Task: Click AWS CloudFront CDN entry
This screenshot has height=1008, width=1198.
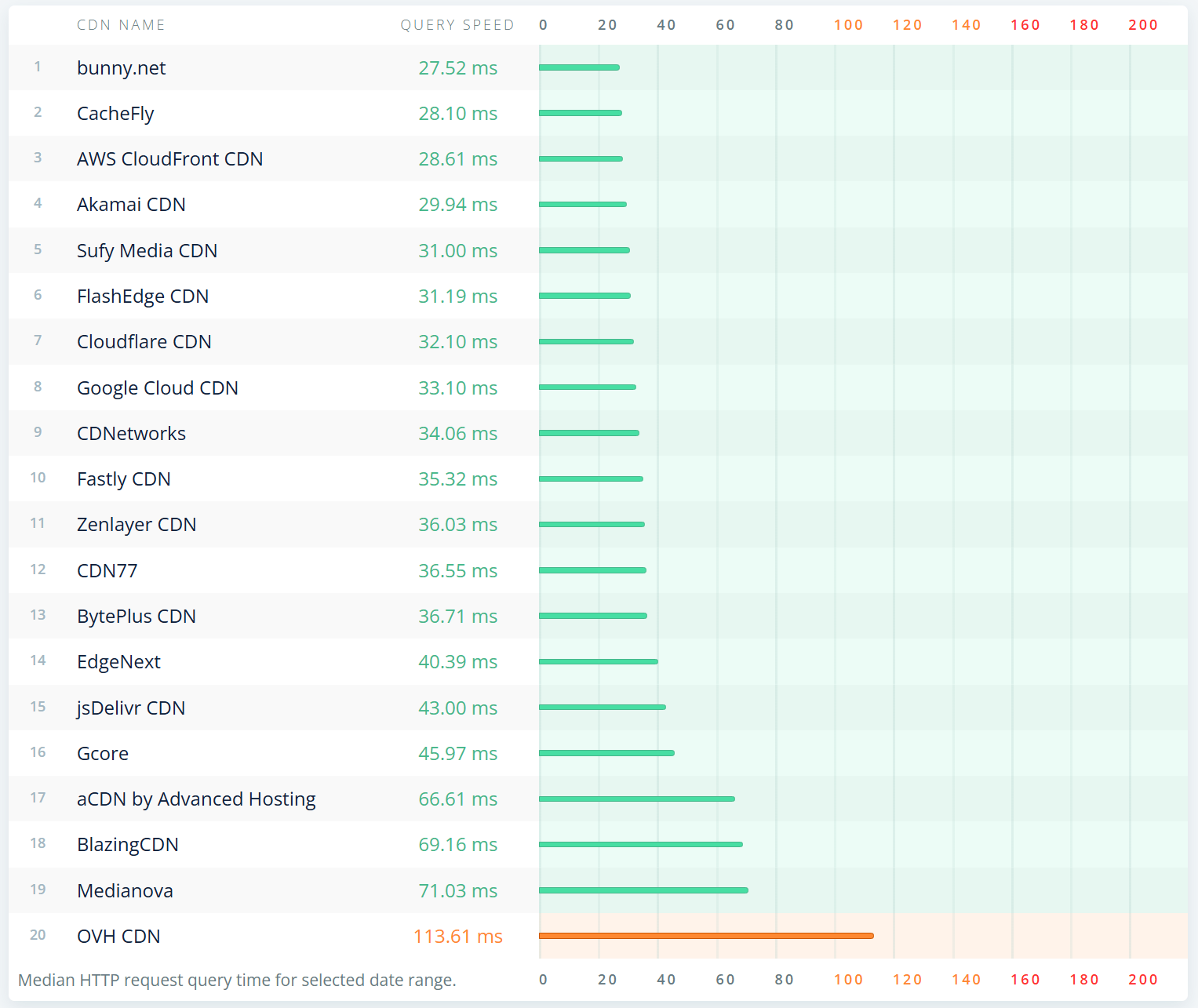Action: (169, 159)
